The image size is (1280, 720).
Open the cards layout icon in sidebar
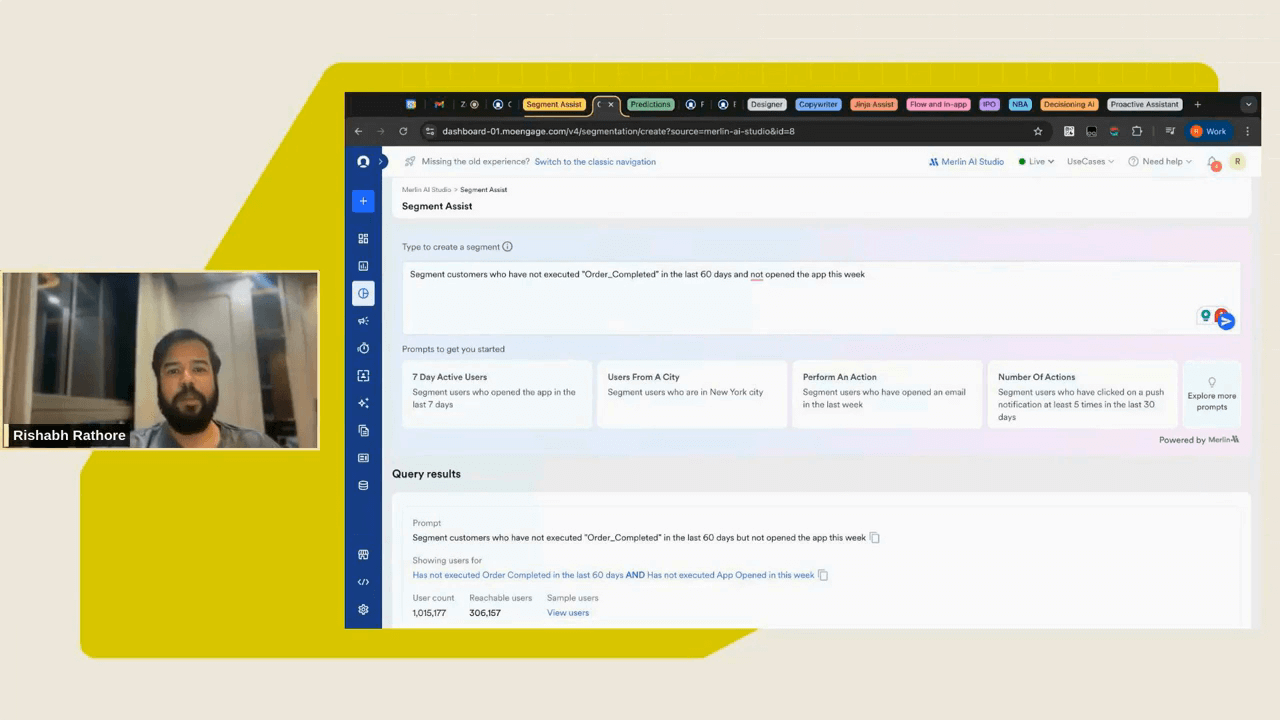point(363,458)
